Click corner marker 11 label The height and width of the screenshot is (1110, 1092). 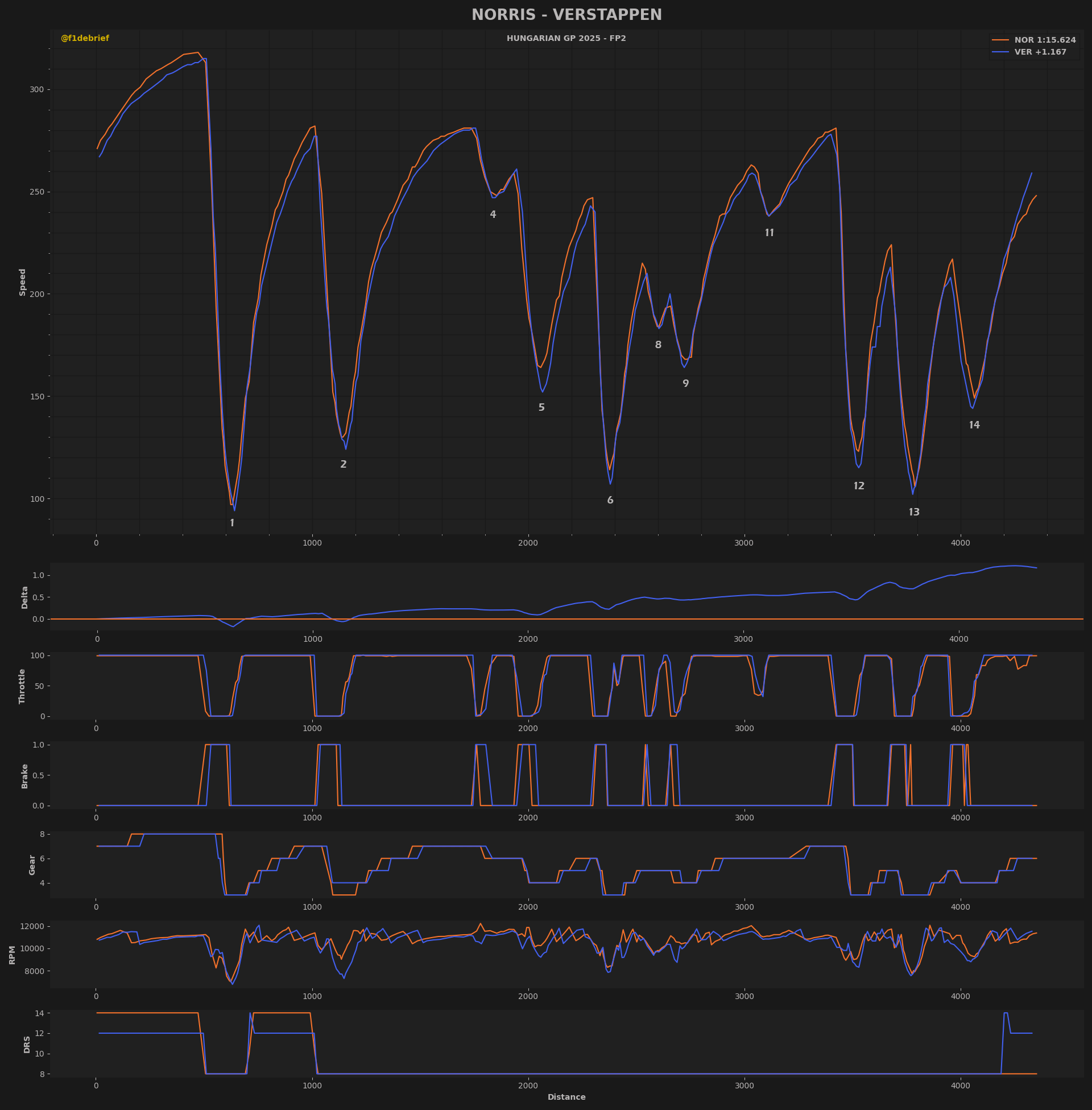[x=770, y=233]
